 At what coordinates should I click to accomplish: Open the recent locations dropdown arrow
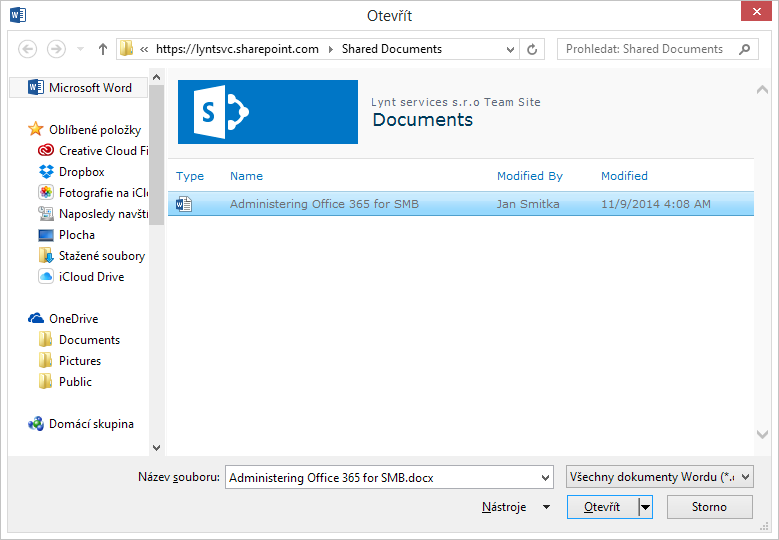pos(80,49)
